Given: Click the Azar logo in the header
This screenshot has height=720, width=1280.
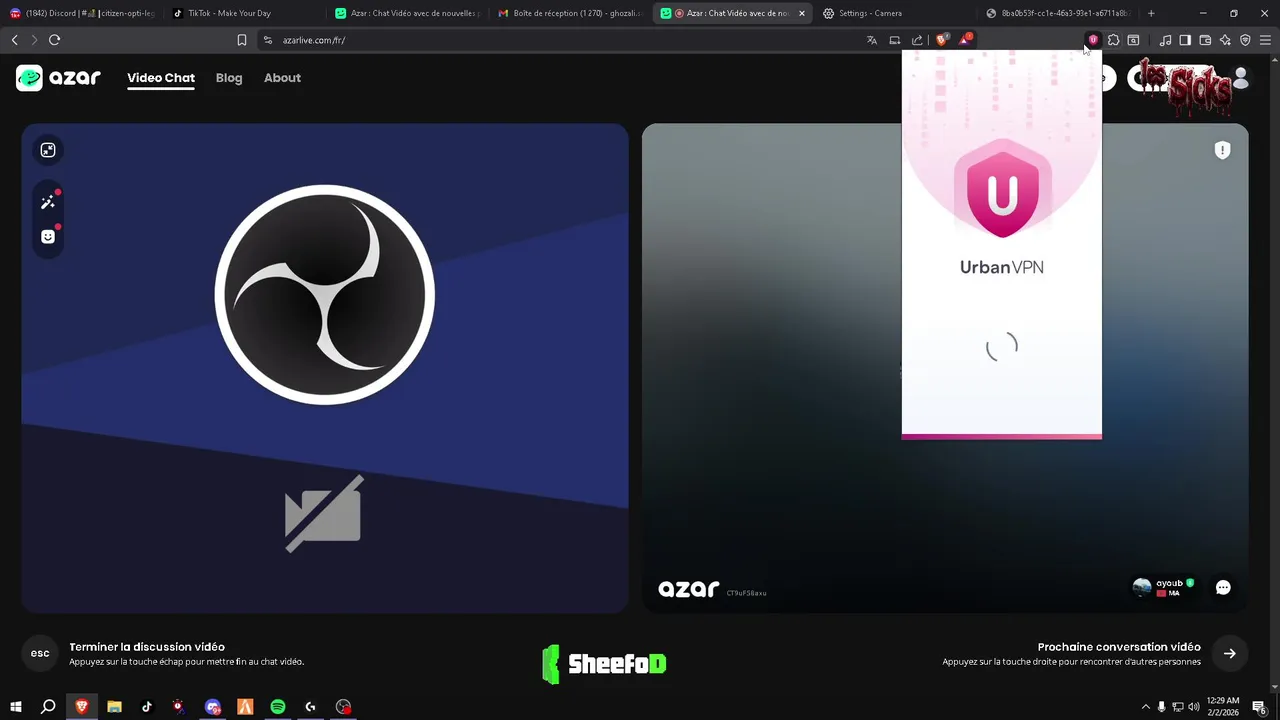Looking at the screenshot, I should tap(58, 78).
